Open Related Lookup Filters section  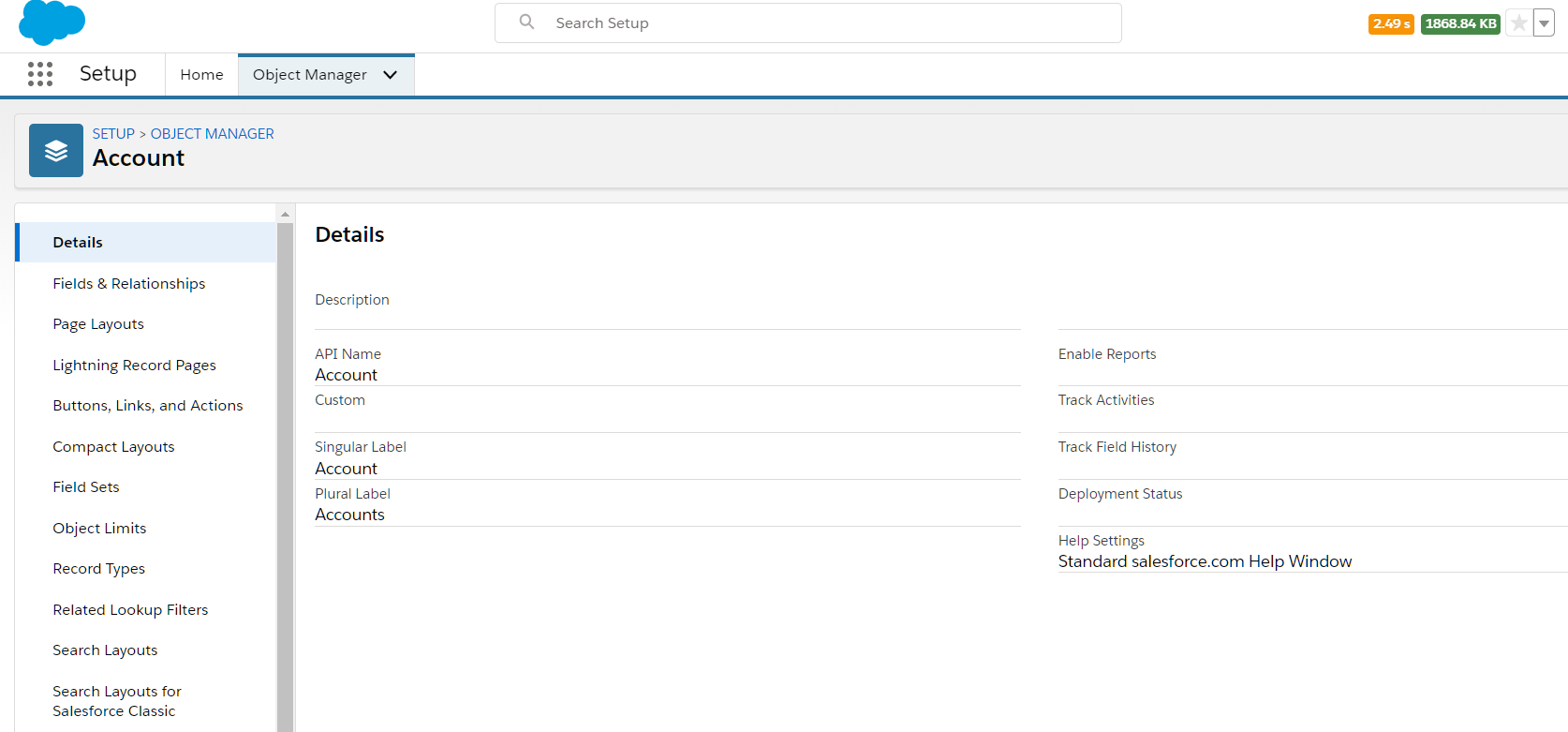pyautogui.click(x=130, y=610)
